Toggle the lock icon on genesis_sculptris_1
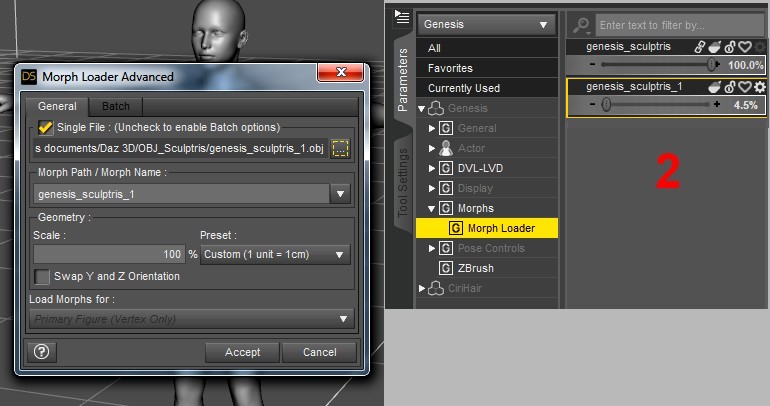This screenshot has width=770, height=406. (730, 87)
